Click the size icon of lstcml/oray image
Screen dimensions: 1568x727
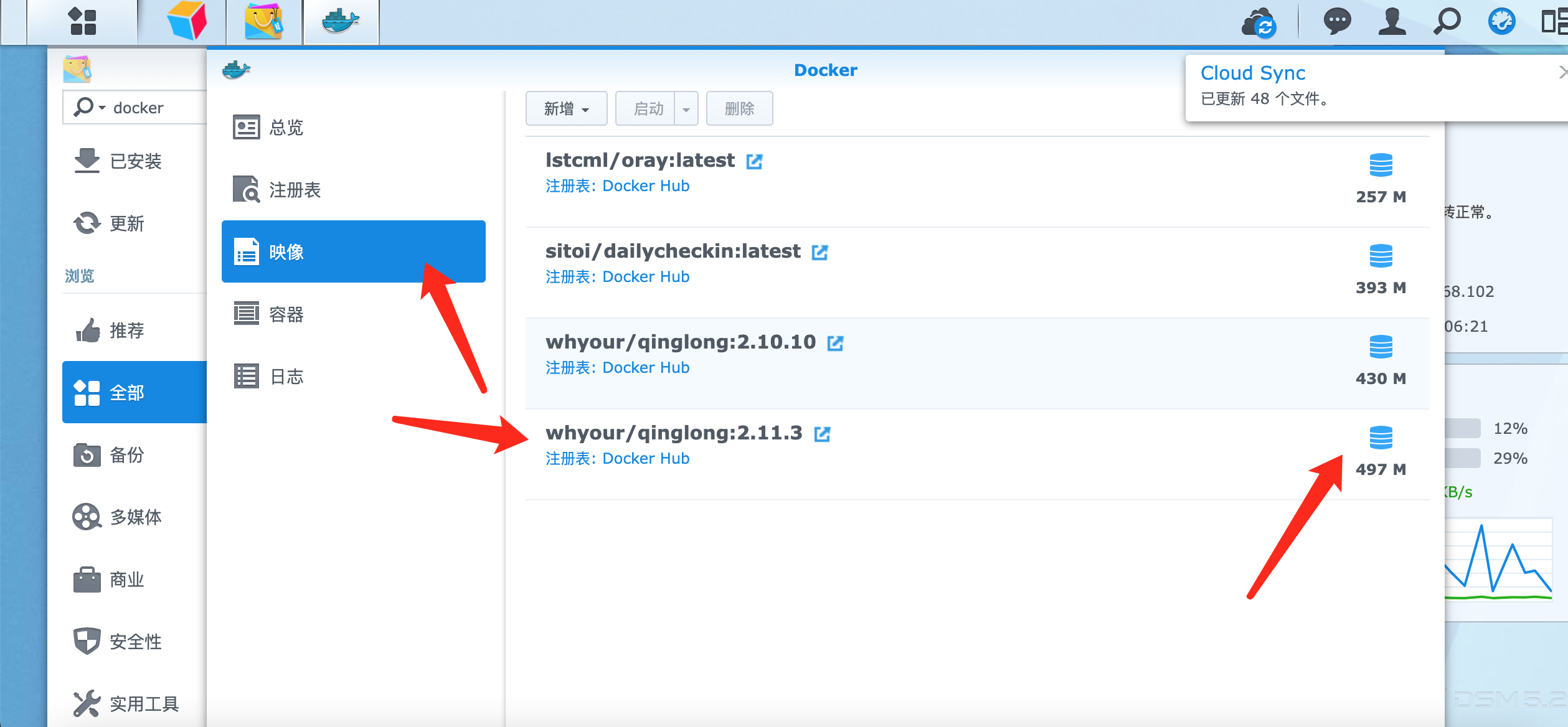click(x=1381, y=165)
